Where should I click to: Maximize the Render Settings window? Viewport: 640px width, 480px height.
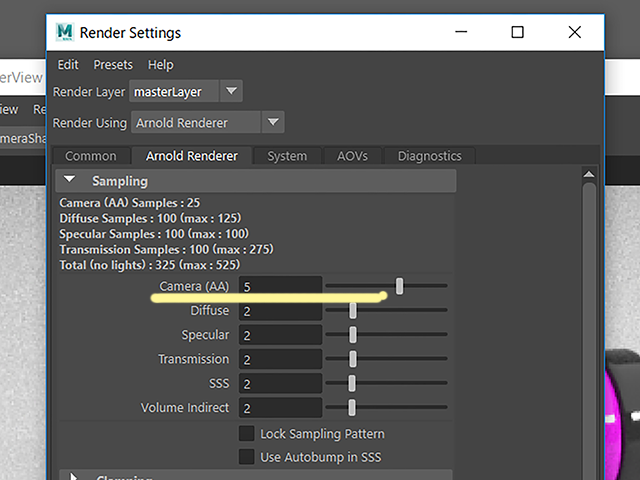[x=518, y=32]
